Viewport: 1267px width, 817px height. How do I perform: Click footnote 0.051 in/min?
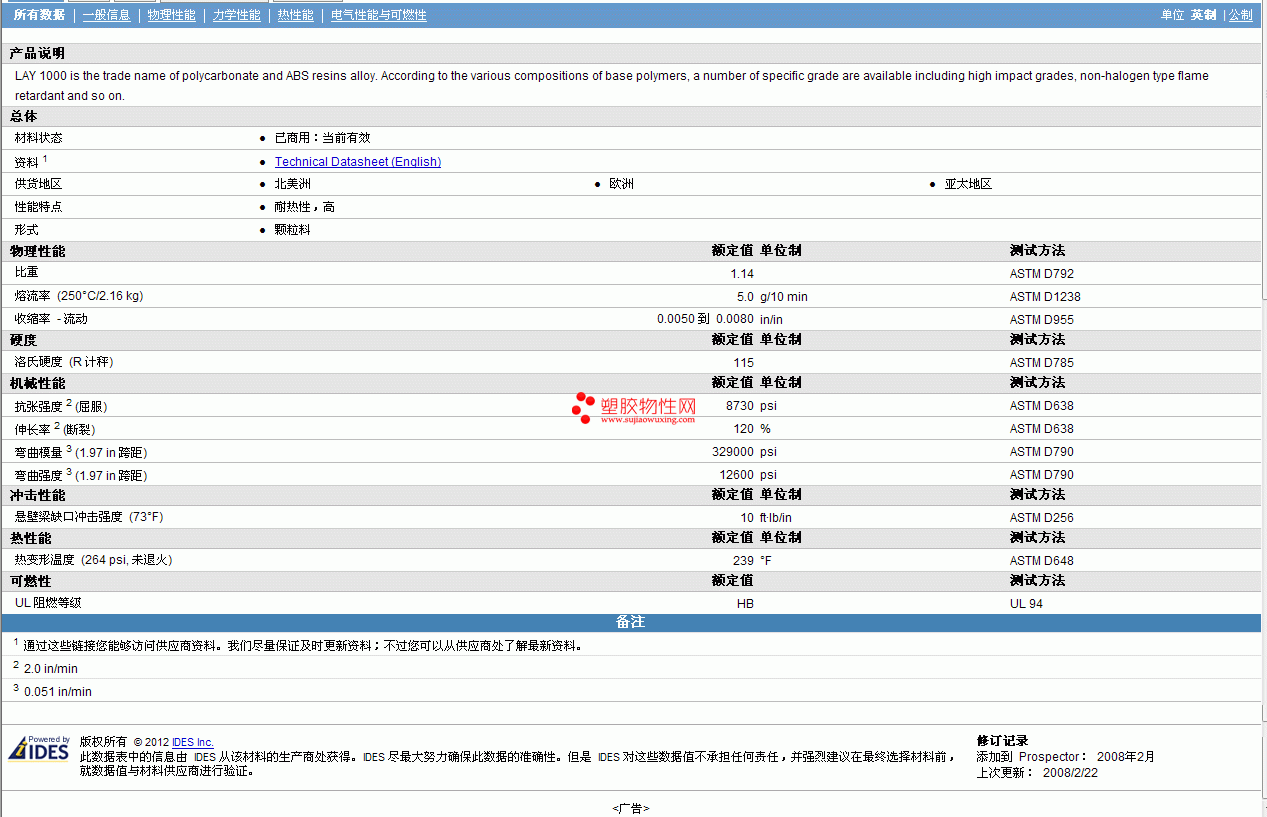(58, 692)
